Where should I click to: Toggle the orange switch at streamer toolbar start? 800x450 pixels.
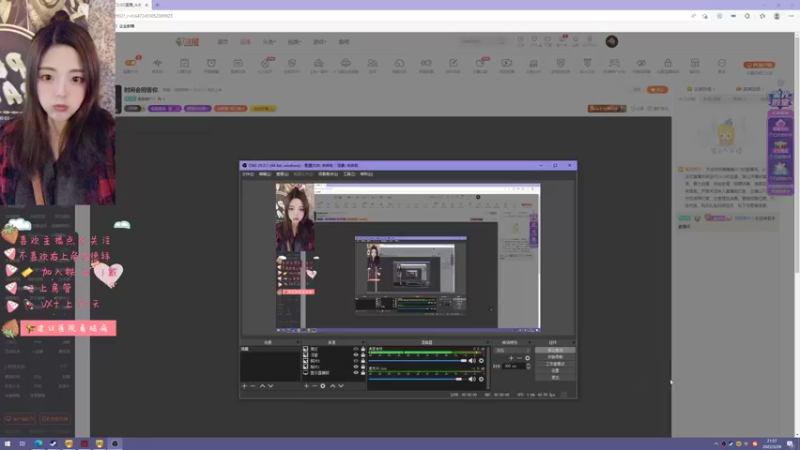point(131,63)
